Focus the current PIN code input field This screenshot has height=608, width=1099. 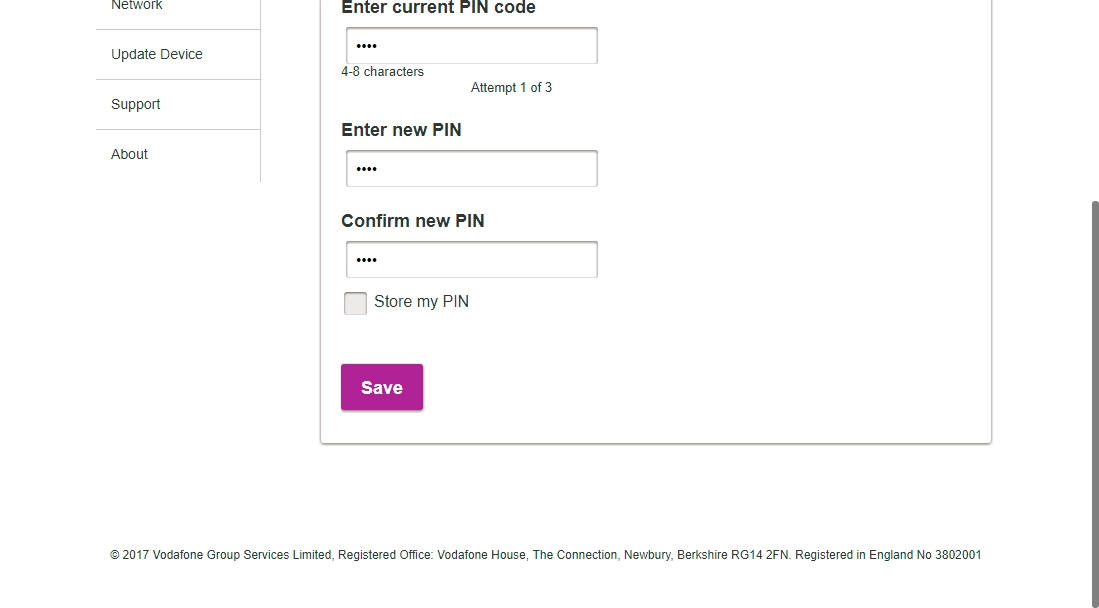click(x=471, y=46)
